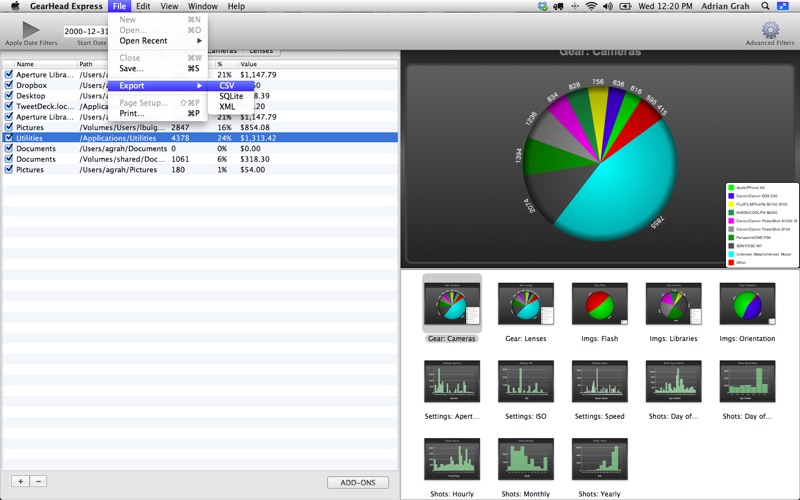Viewport: 800px width, 500px height.
Task: Open the Apple menu
Action: tap(15, 6)
